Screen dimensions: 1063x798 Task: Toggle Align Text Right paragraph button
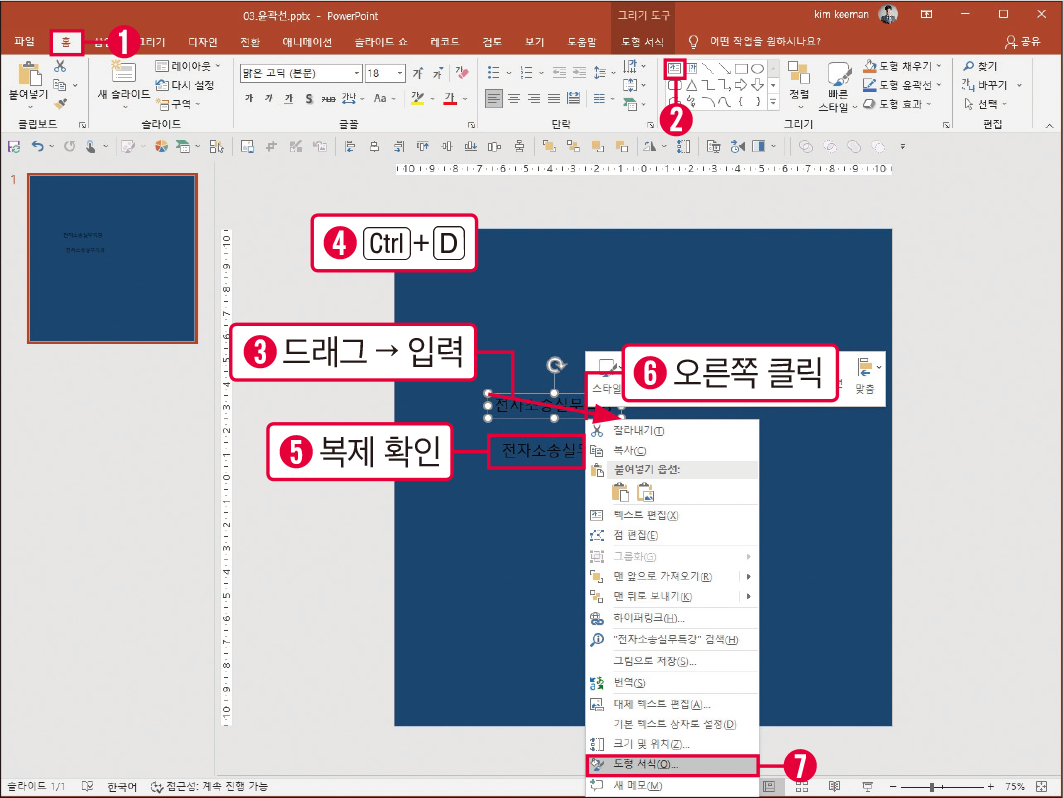[534, 99]
